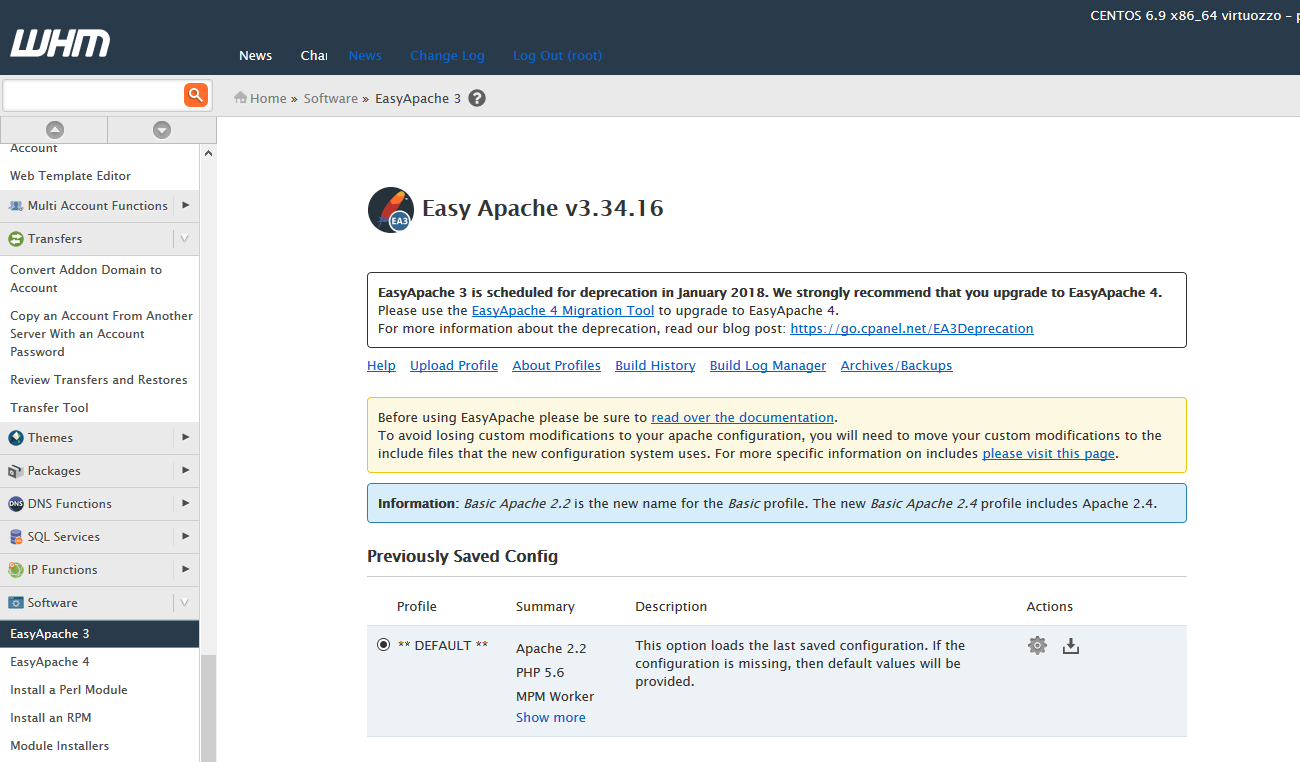Click Software in the breadcrumb

pyautogui.click(x=331, y=99)
